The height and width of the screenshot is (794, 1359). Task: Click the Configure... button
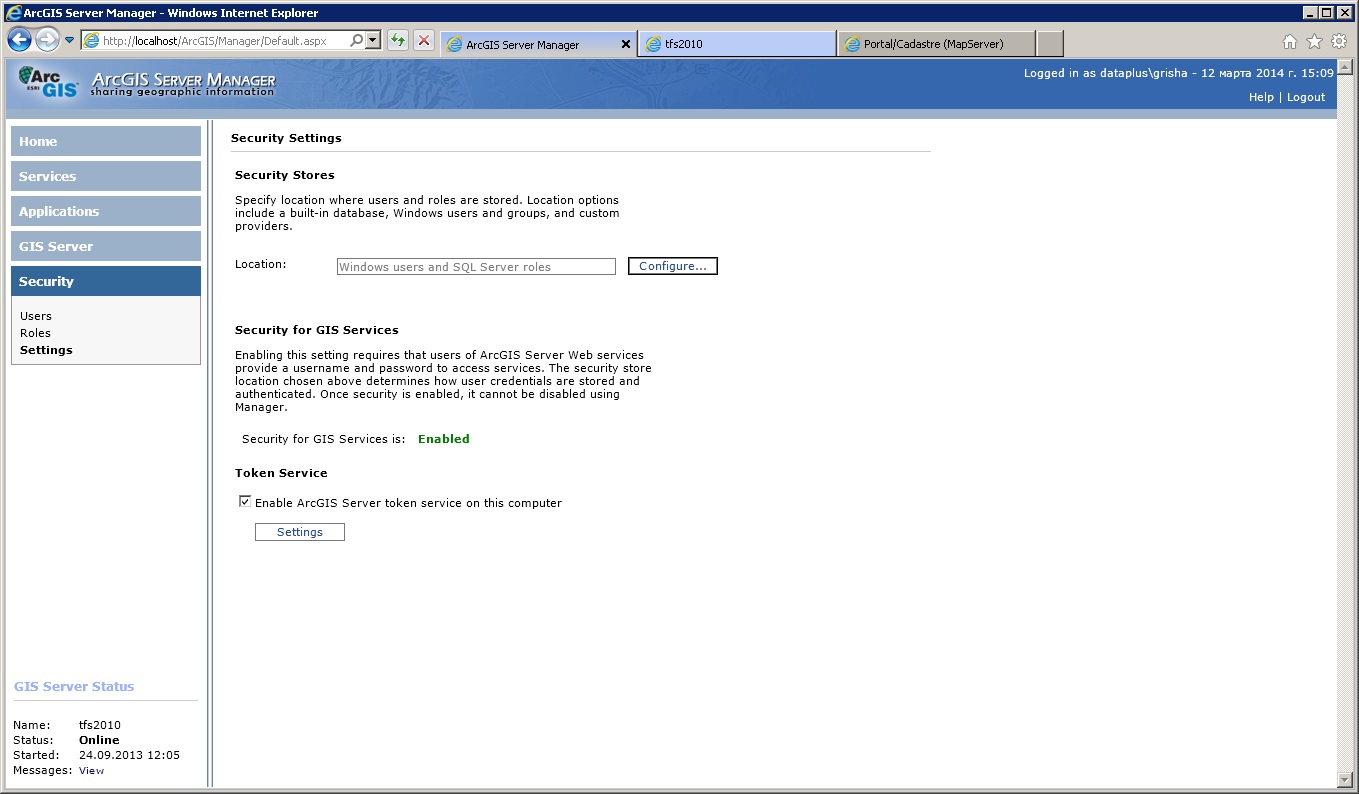[x=673, y=266]
